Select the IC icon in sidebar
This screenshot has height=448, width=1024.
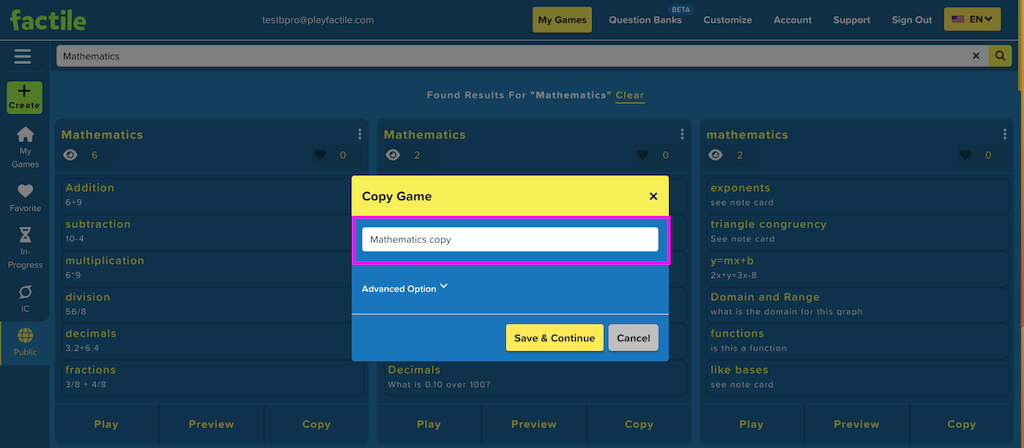click(25, 291)
